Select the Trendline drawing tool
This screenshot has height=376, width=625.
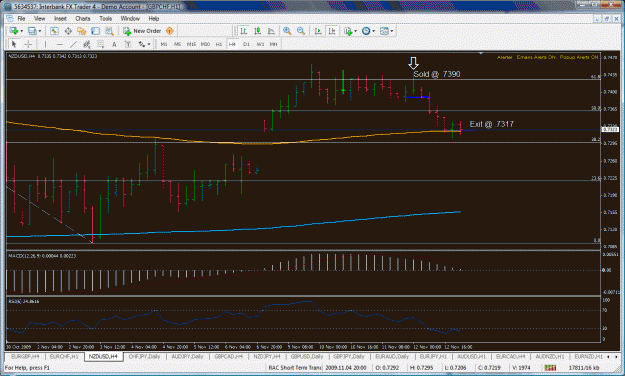73,44
